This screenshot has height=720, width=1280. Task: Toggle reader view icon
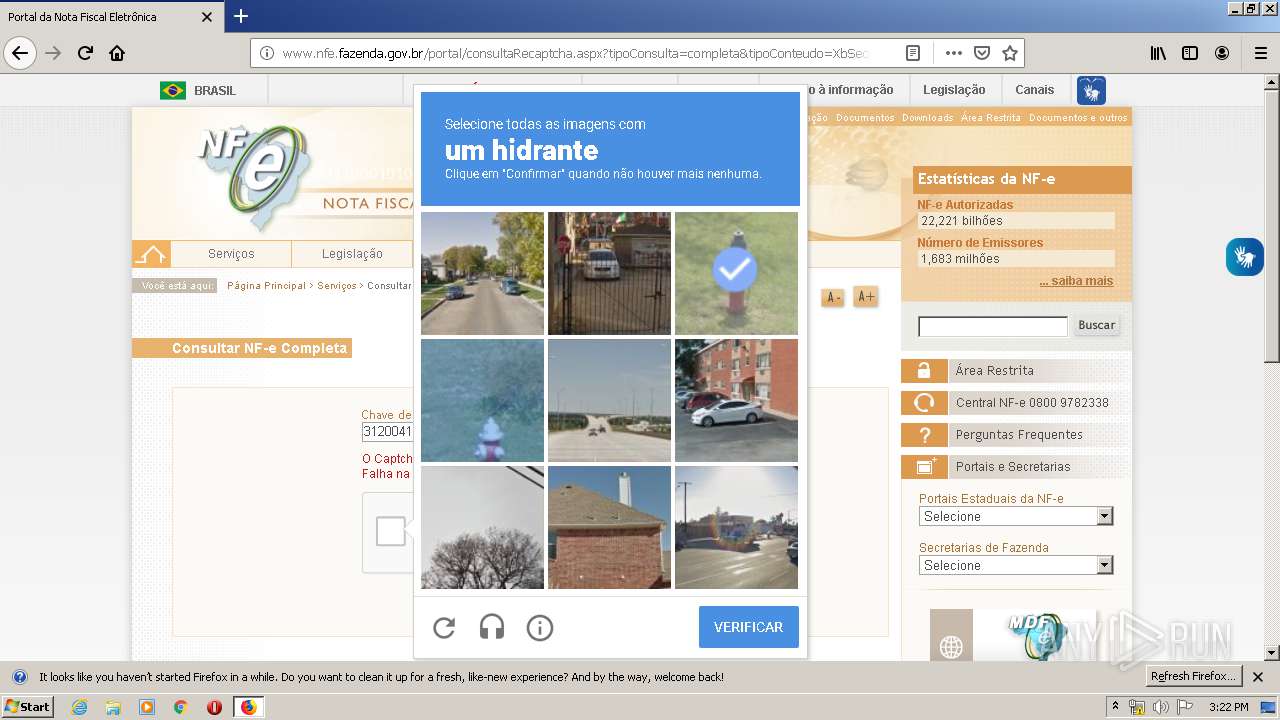[913, 53]
